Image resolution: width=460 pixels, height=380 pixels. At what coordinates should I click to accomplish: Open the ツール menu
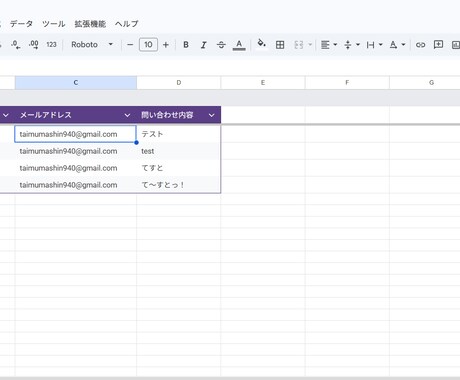(x=53, y=24)
